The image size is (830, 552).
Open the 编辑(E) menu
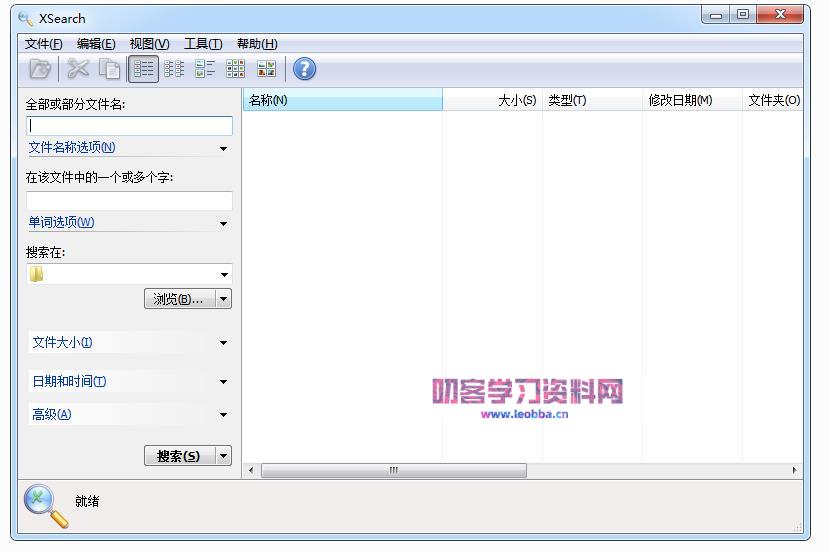click(x=96, y=44)
